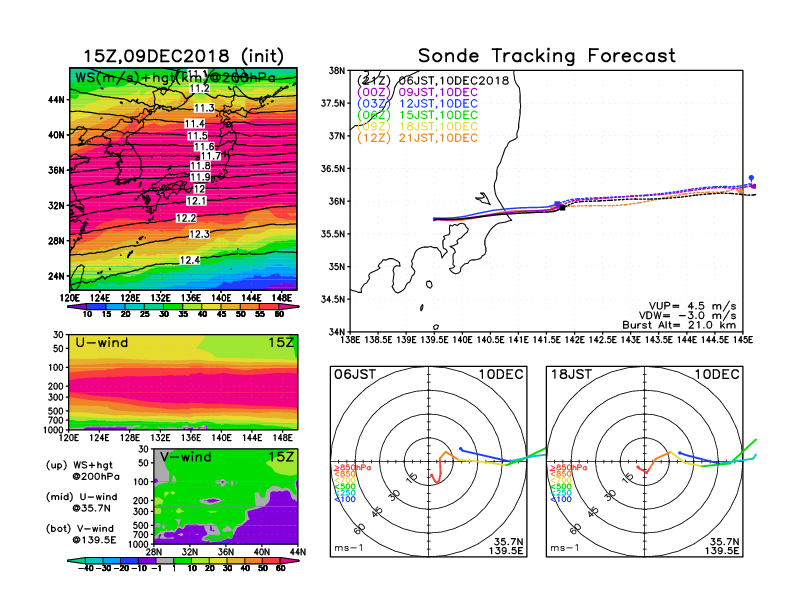This screenshot has height=612, width=792.
Task: Click the "06JST" hodograph title
Action: tap(355, 374)
